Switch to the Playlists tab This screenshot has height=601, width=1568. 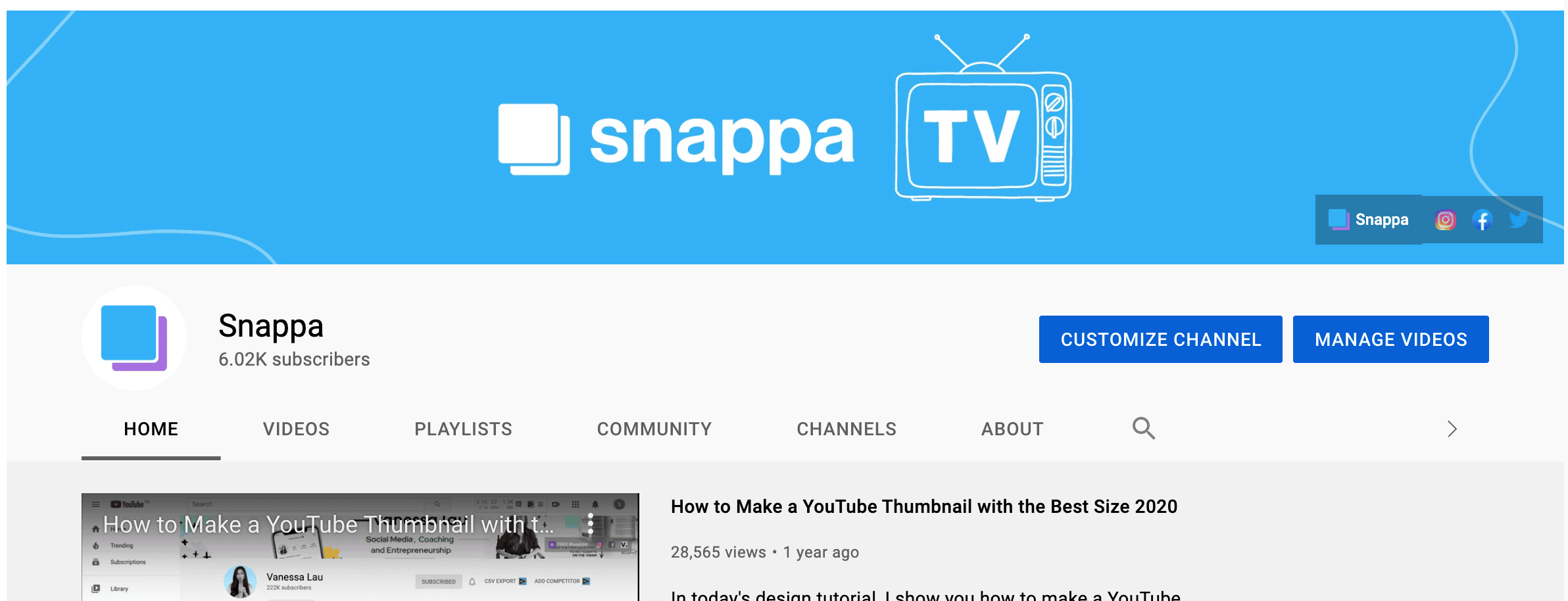pyautogui.click(x=463, y=429)
